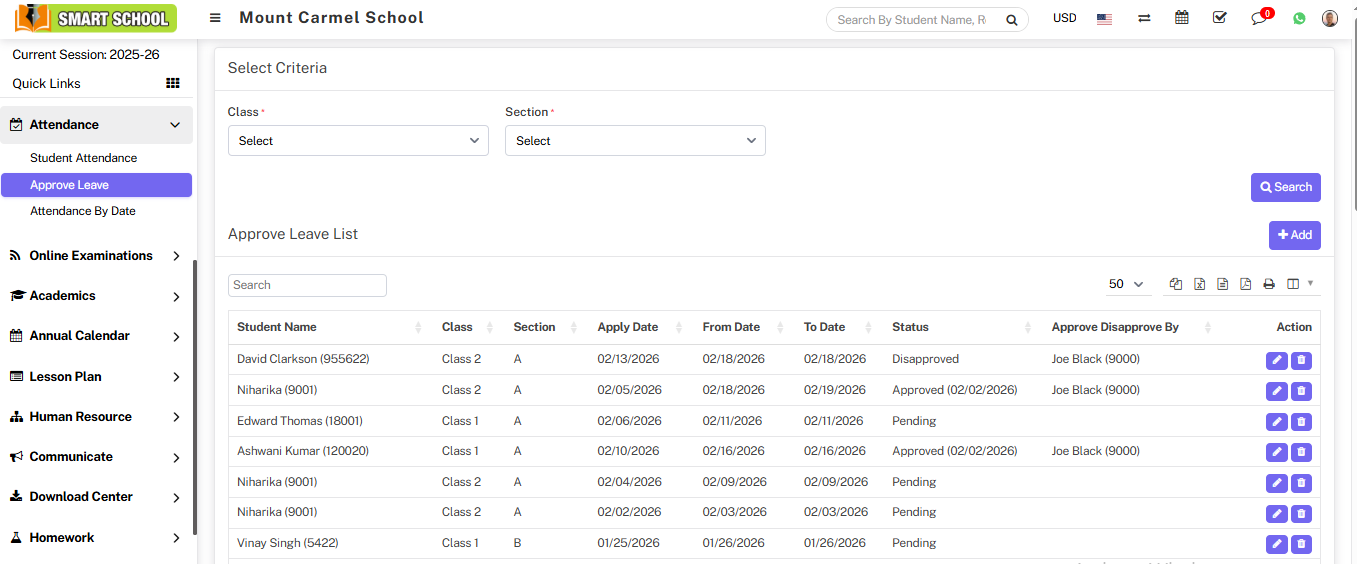
Task: Change the rows-per-page 50 dropdown
Action: coord(1126,284)
